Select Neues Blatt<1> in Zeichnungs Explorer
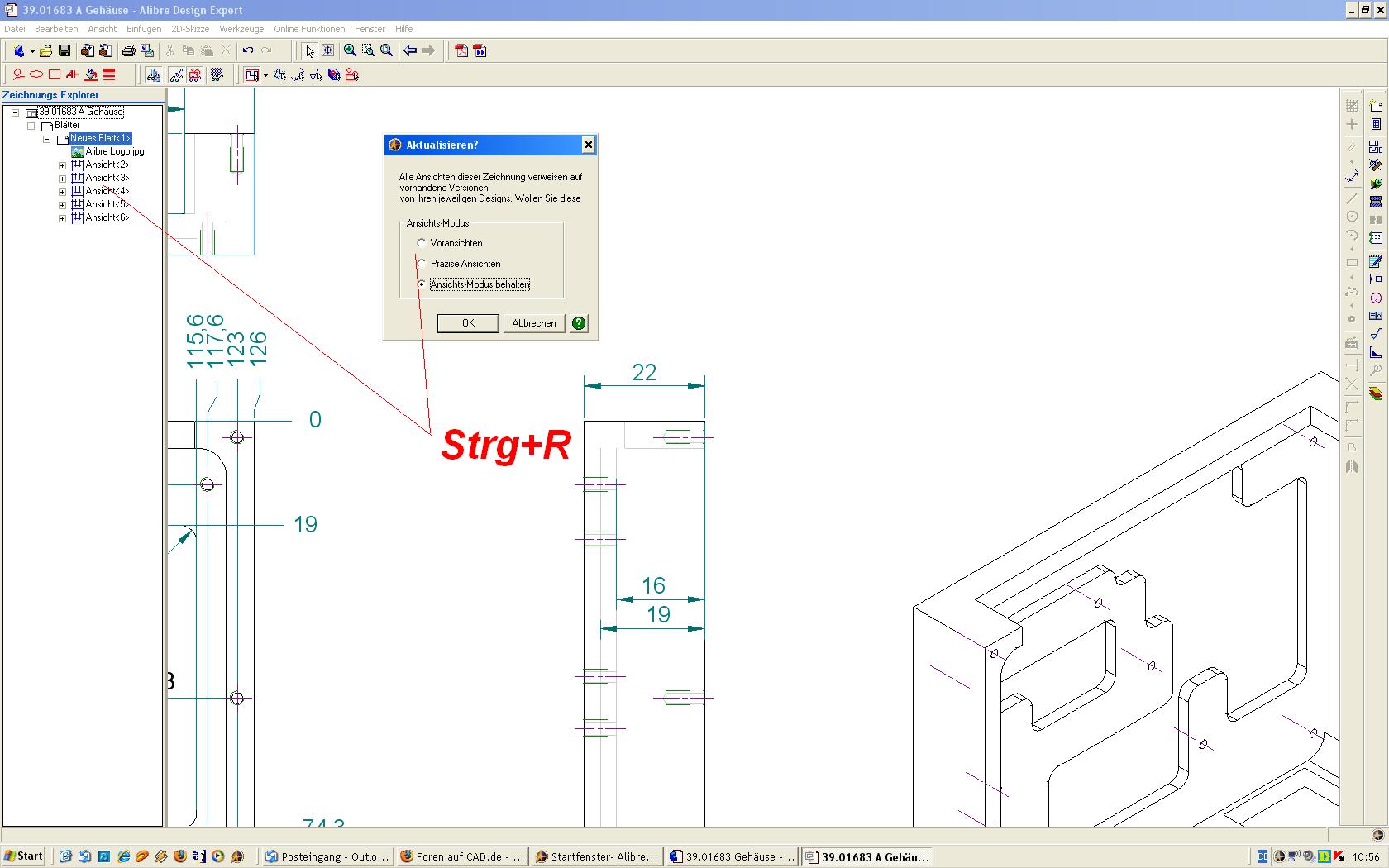Image resolution: width=1389 pixels, height=868 pixels. (x=100, y=138)
